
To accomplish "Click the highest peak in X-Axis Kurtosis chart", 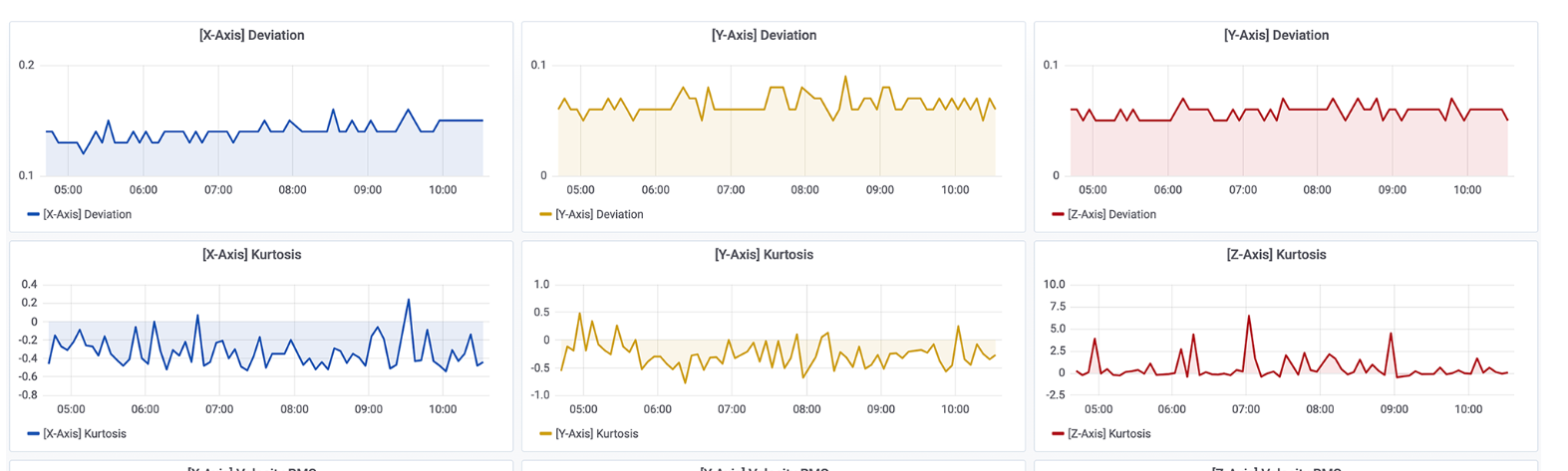I will tap(408, 300).
